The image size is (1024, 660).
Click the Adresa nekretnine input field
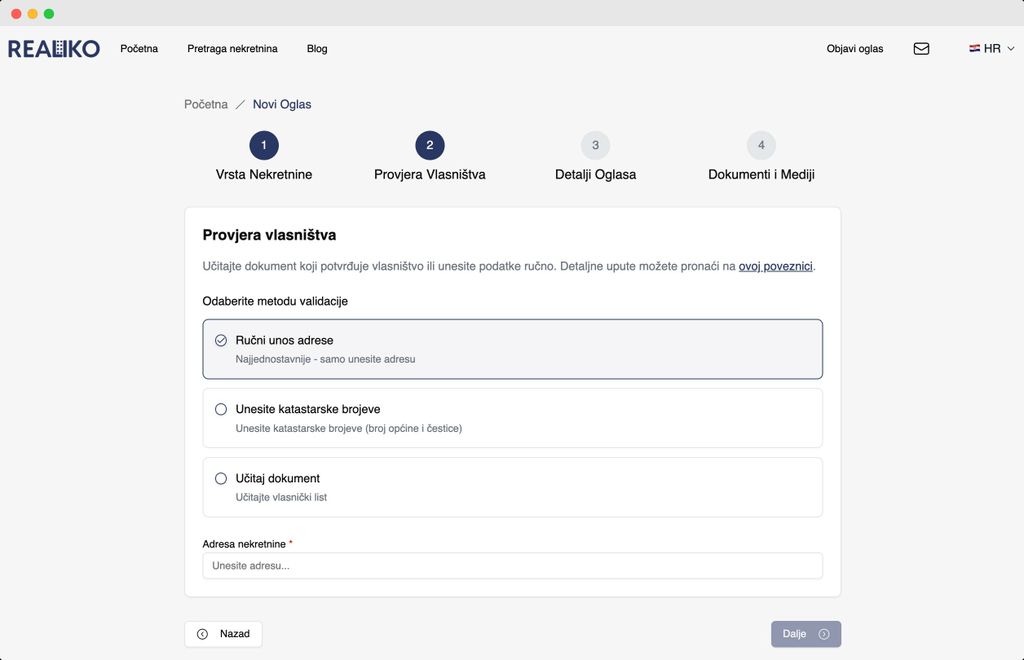(512, 566)
